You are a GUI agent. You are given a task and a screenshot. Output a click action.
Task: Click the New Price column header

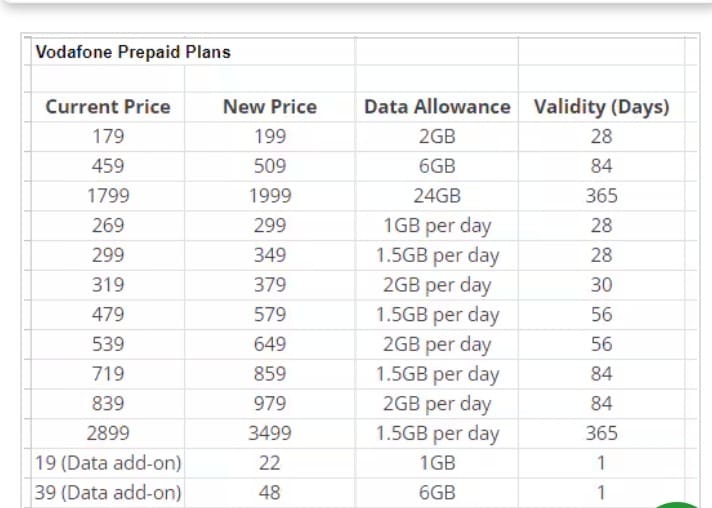click(x=269, y=107)
